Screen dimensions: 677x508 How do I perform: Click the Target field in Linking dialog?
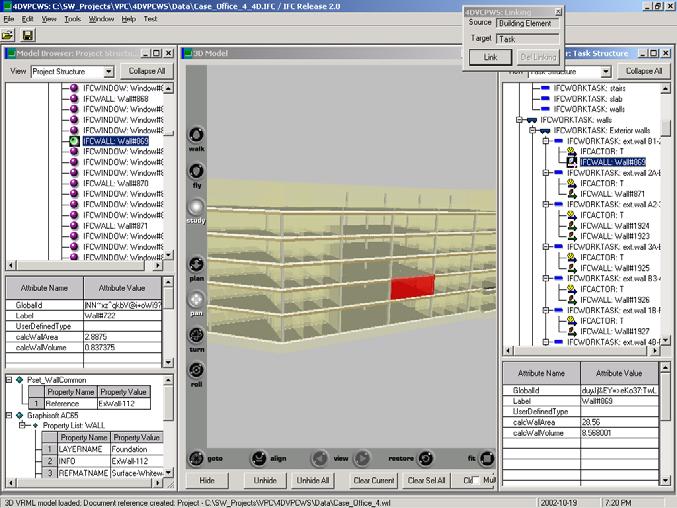coord(527,39)
